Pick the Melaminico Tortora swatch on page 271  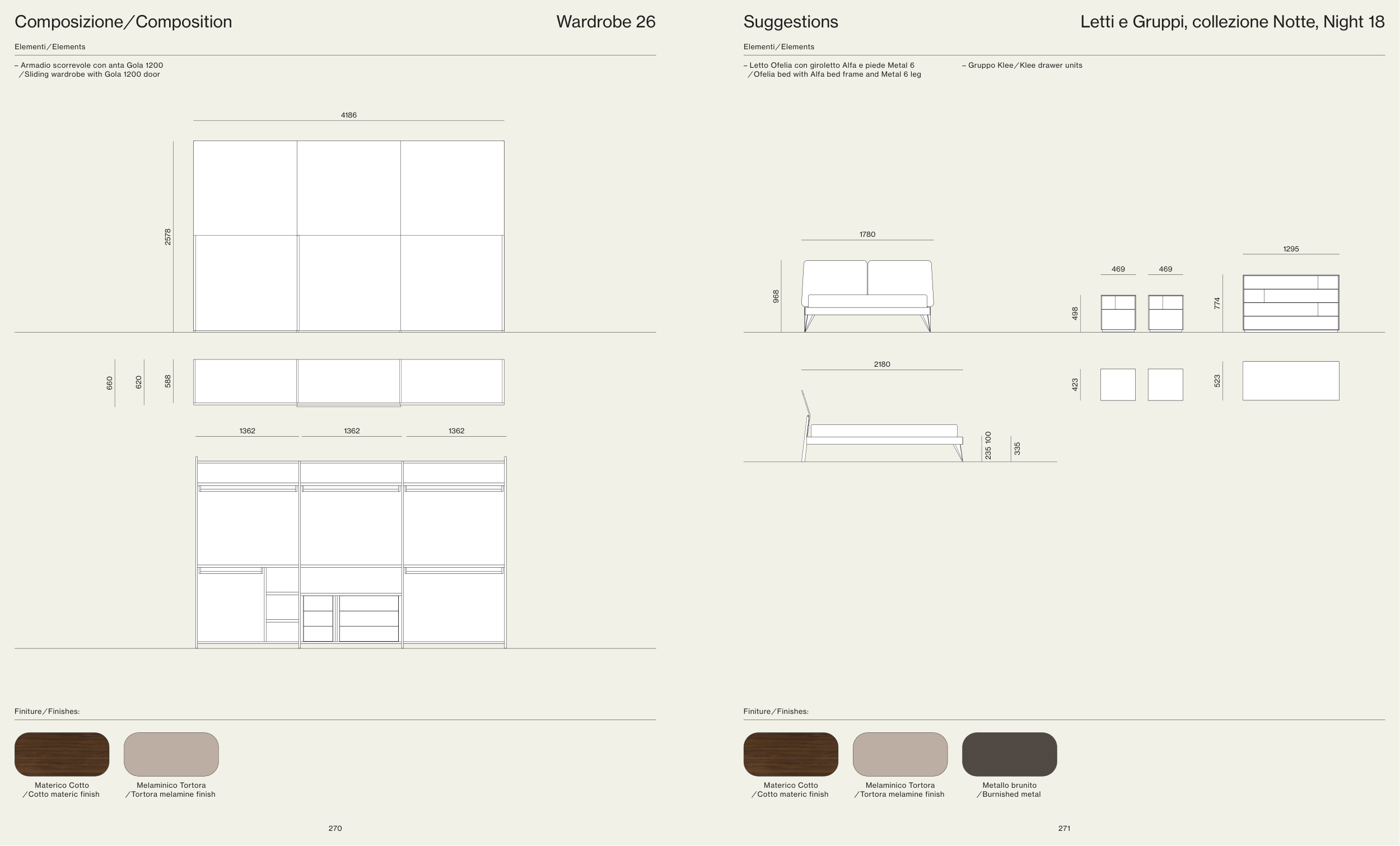[x=900, y=754]
